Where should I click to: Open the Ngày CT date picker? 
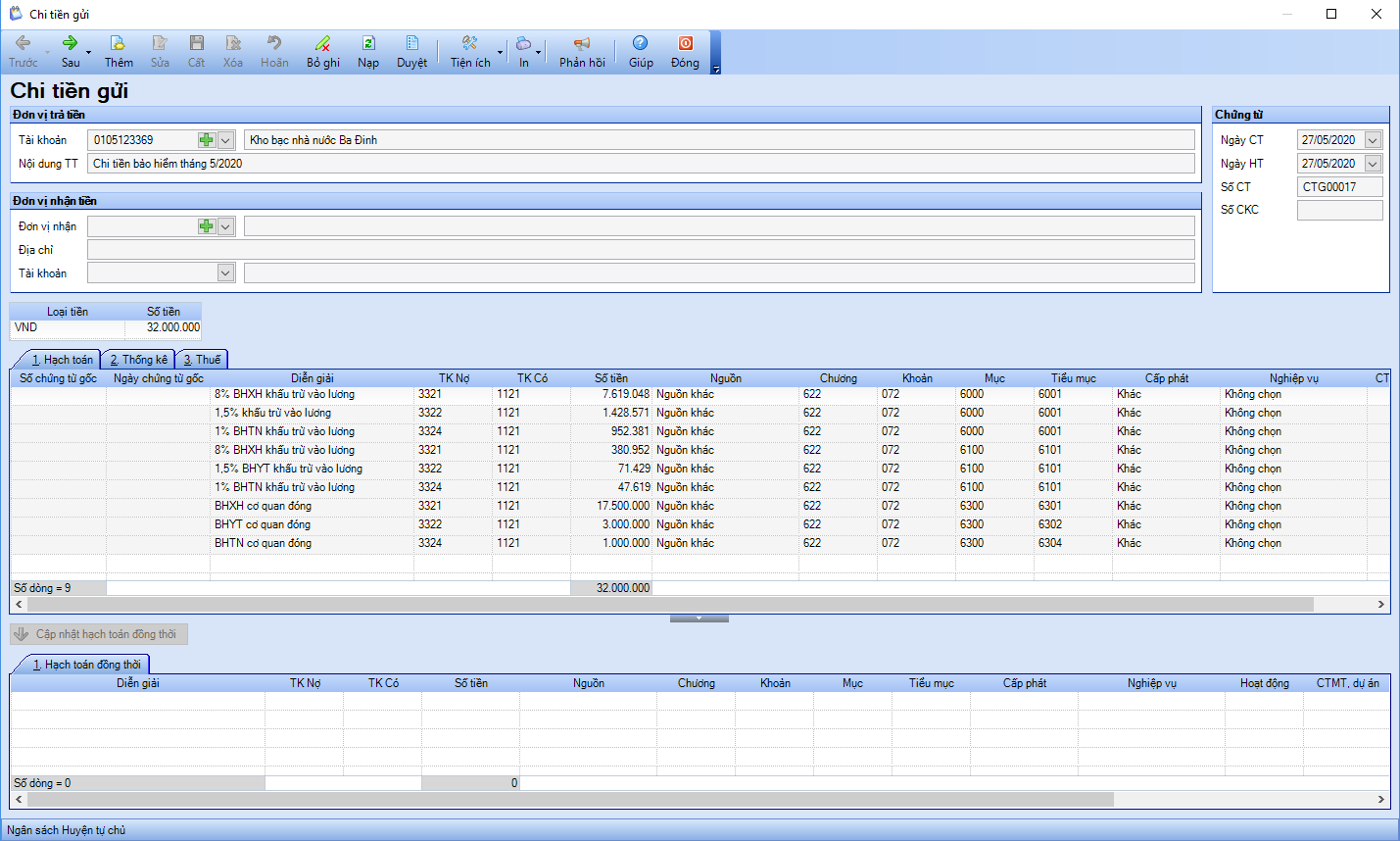(1373, 140)
